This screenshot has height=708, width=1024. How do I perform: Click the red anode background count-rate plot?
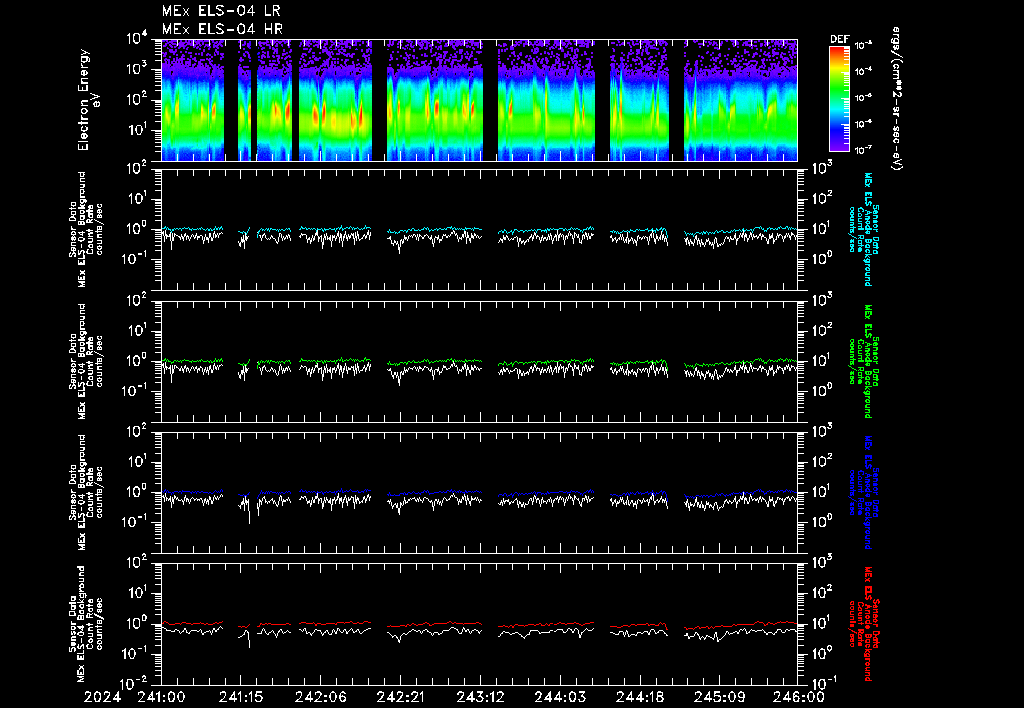(x=479, y=624)
